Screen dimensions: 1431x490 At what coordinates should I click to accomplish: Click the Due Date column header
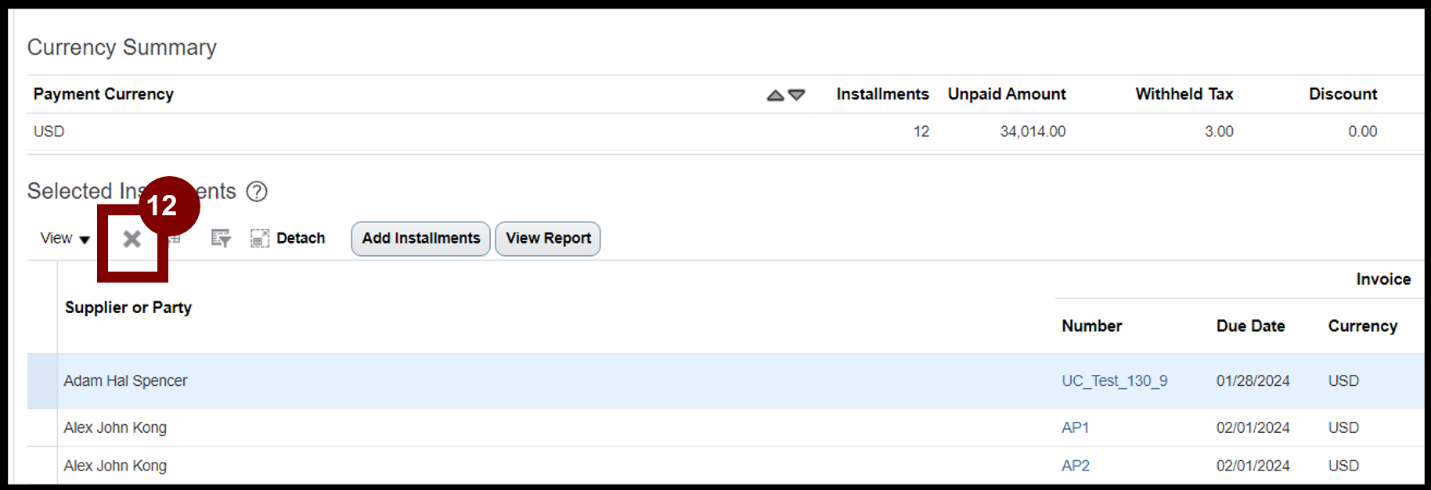1250,326
